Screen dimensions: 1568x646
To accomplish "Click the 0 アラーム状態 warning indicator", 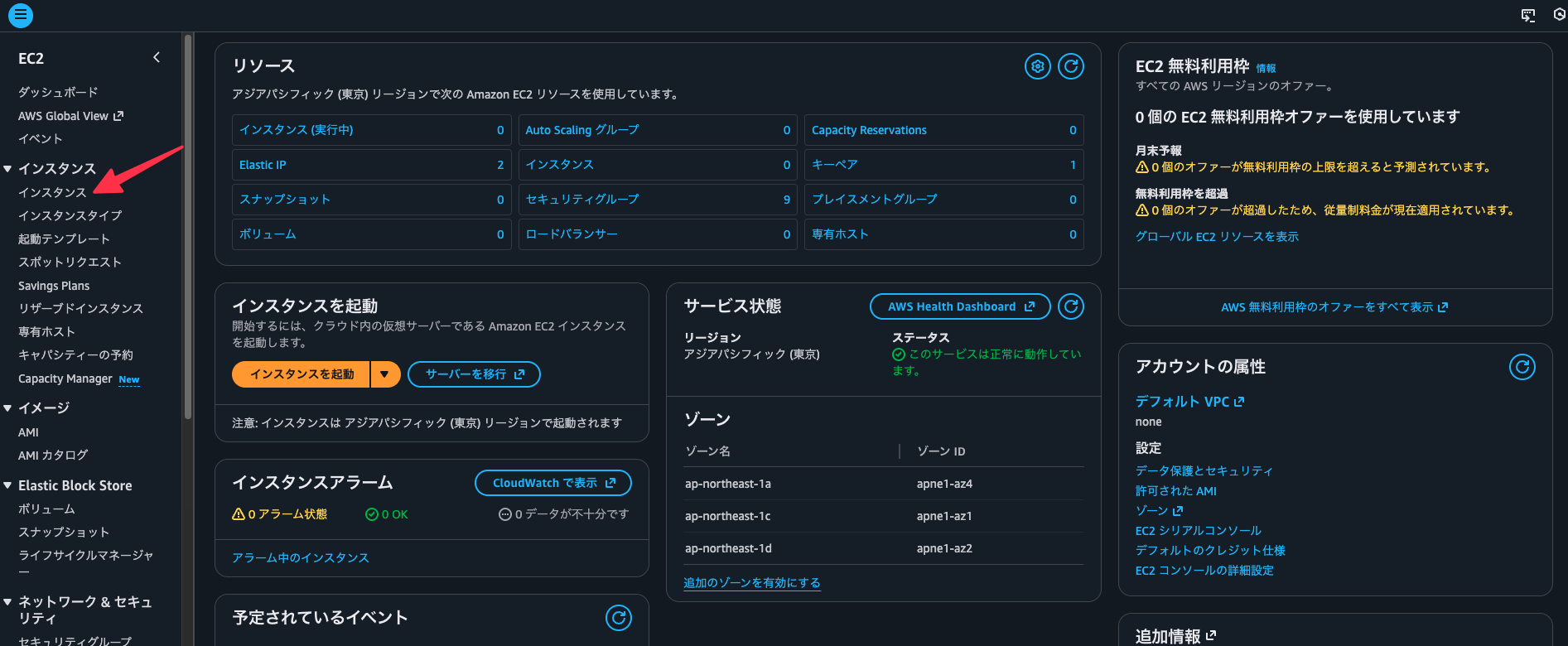I will [279, 514].
